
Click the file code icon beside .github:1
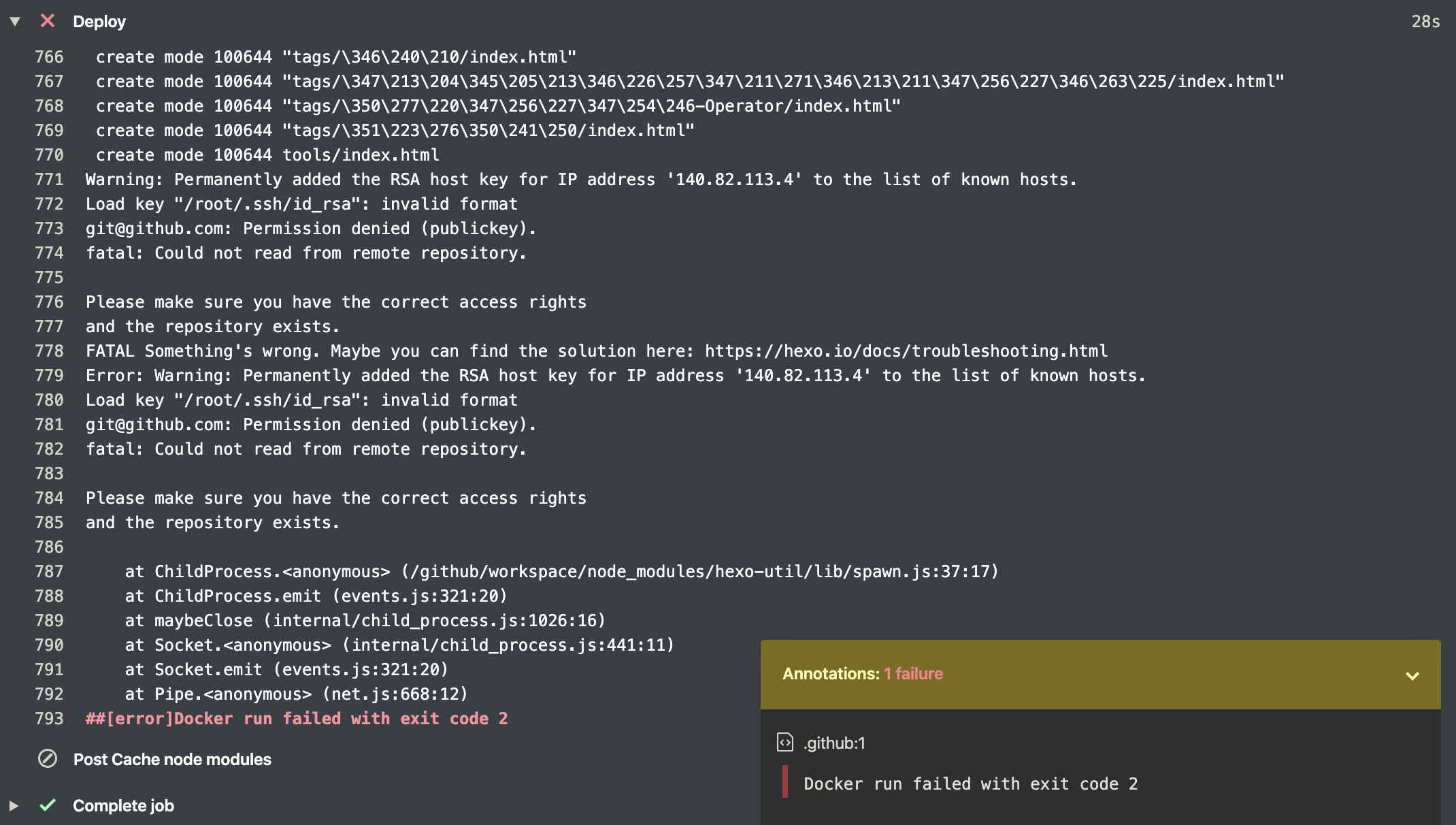click(x=785, y=742)
